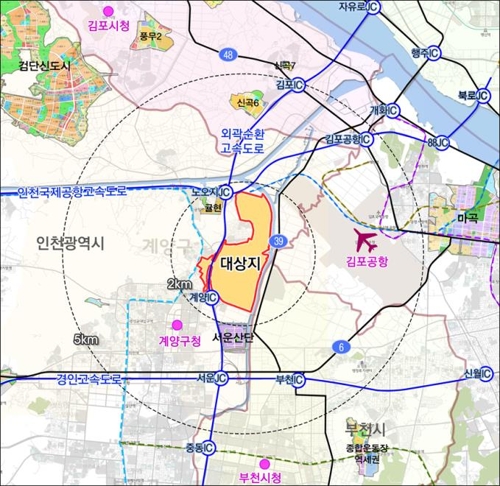Click the orange 대상지 site area
Screen dimensions: 500x486
tap(239, 263)
